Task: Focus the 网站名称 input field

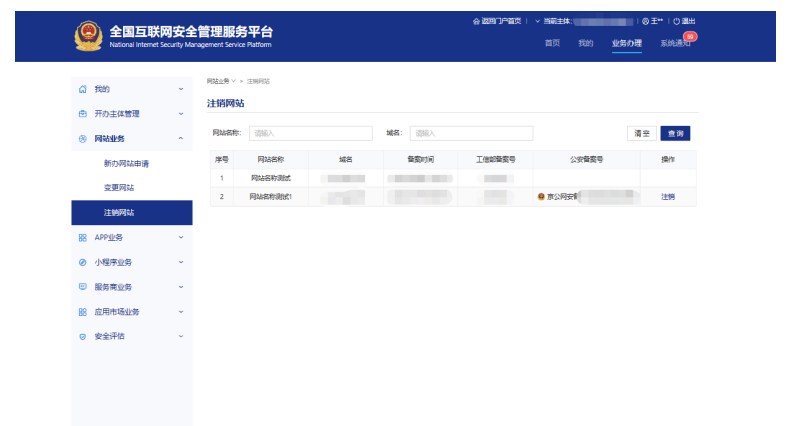Action: pos(310,133)
